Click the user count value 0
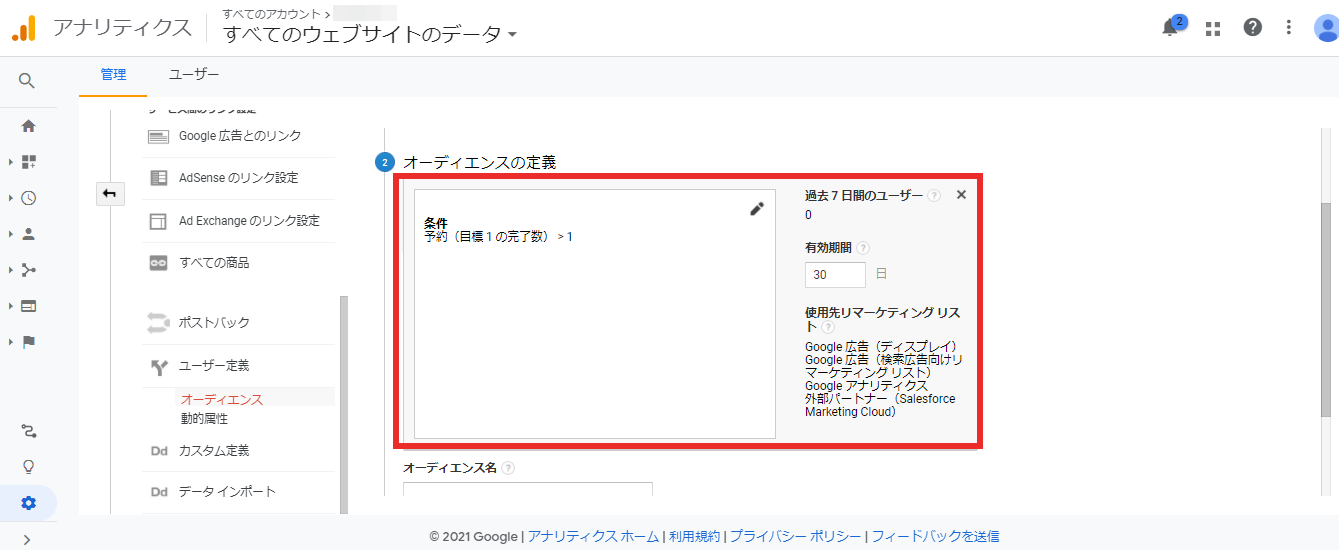This screenshot has height=550, width=1339. 808,215
